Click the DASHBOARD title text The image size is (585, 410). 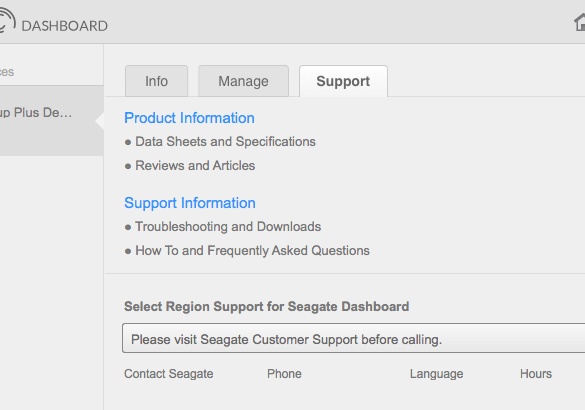[65, 26]
